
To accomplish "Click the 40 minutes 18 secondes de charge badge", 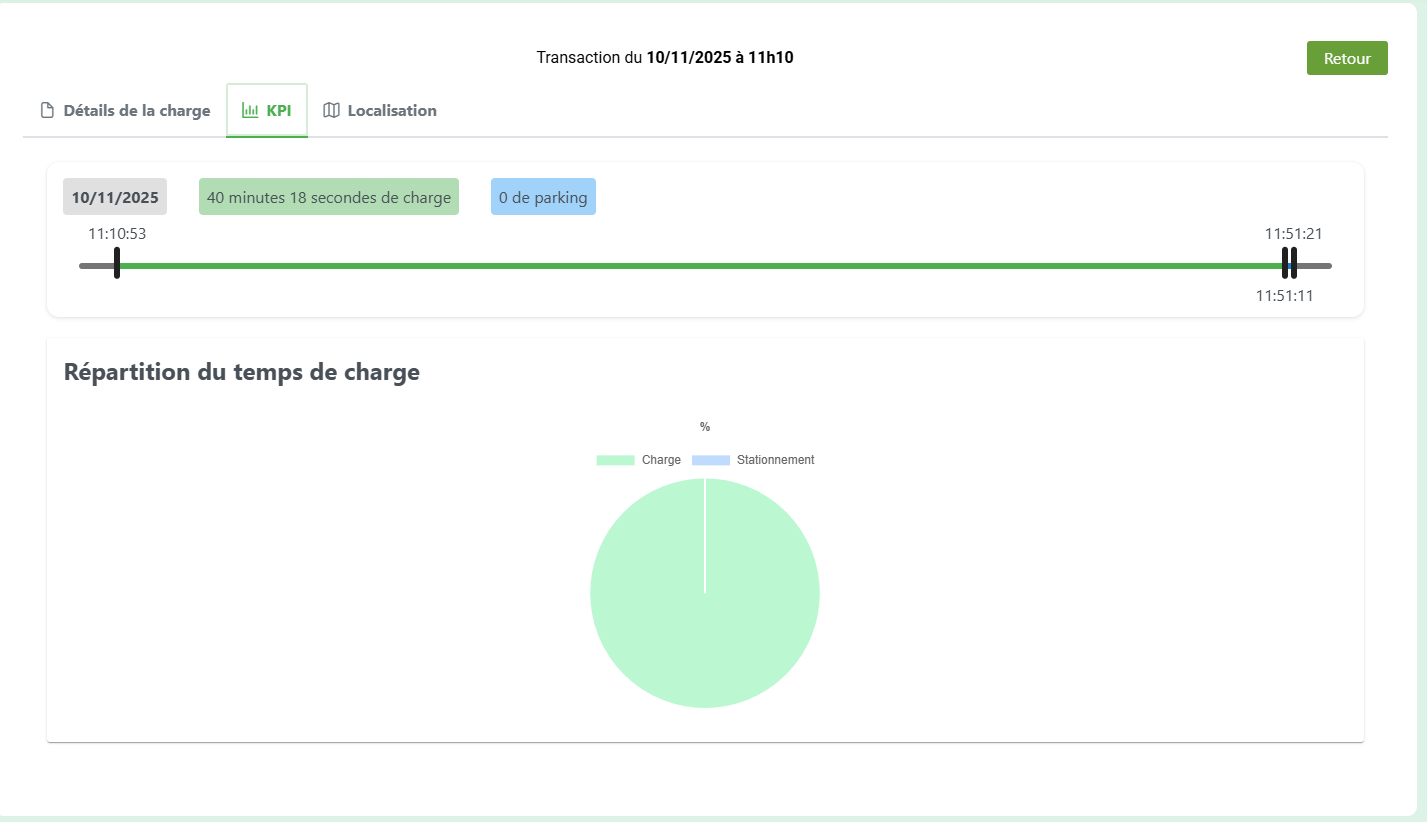I will 328,197.
